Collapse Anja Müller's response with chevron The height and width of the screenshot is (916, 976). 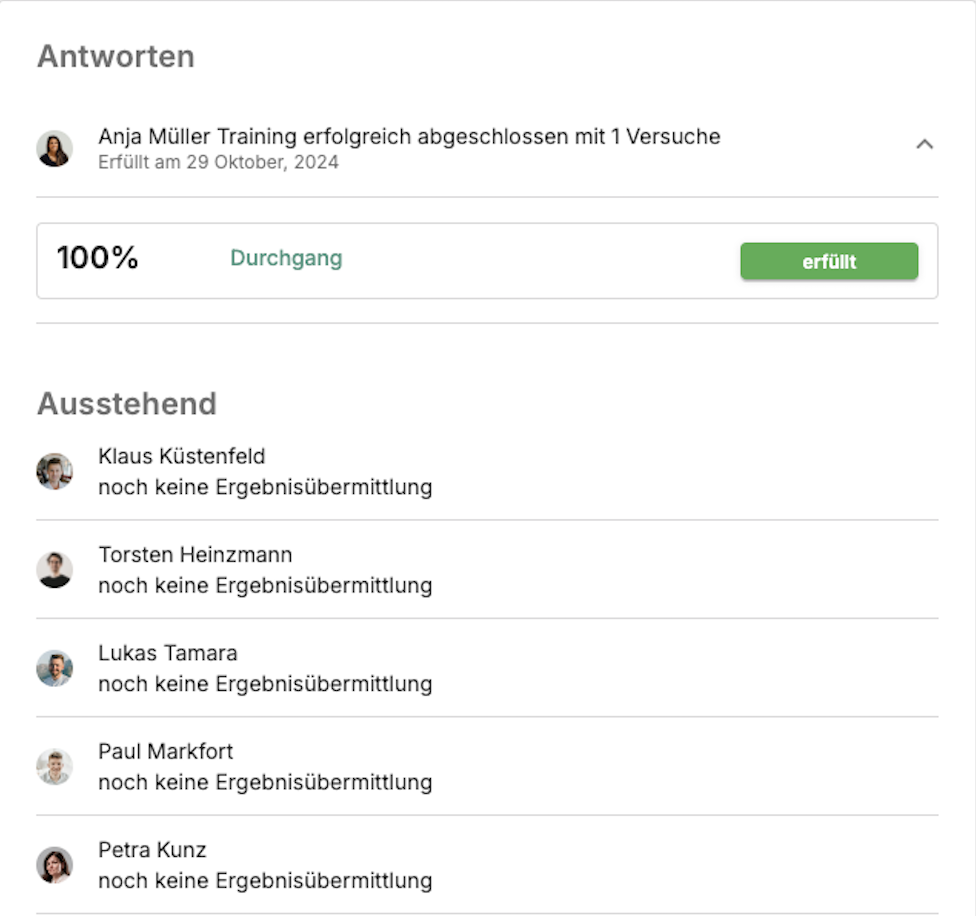(925, 145)
